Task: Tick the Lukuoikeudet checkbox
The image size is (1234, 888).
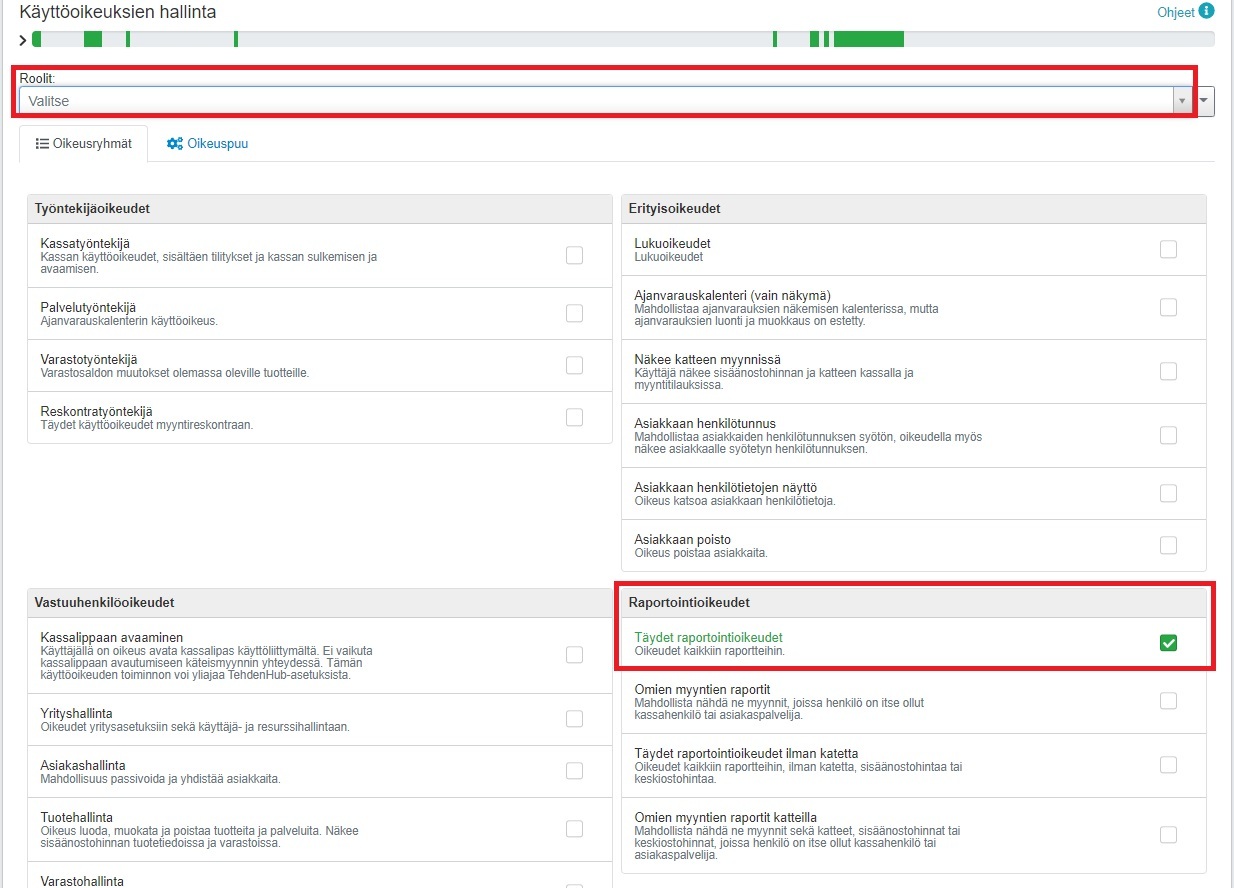Action: point(1168,249)
